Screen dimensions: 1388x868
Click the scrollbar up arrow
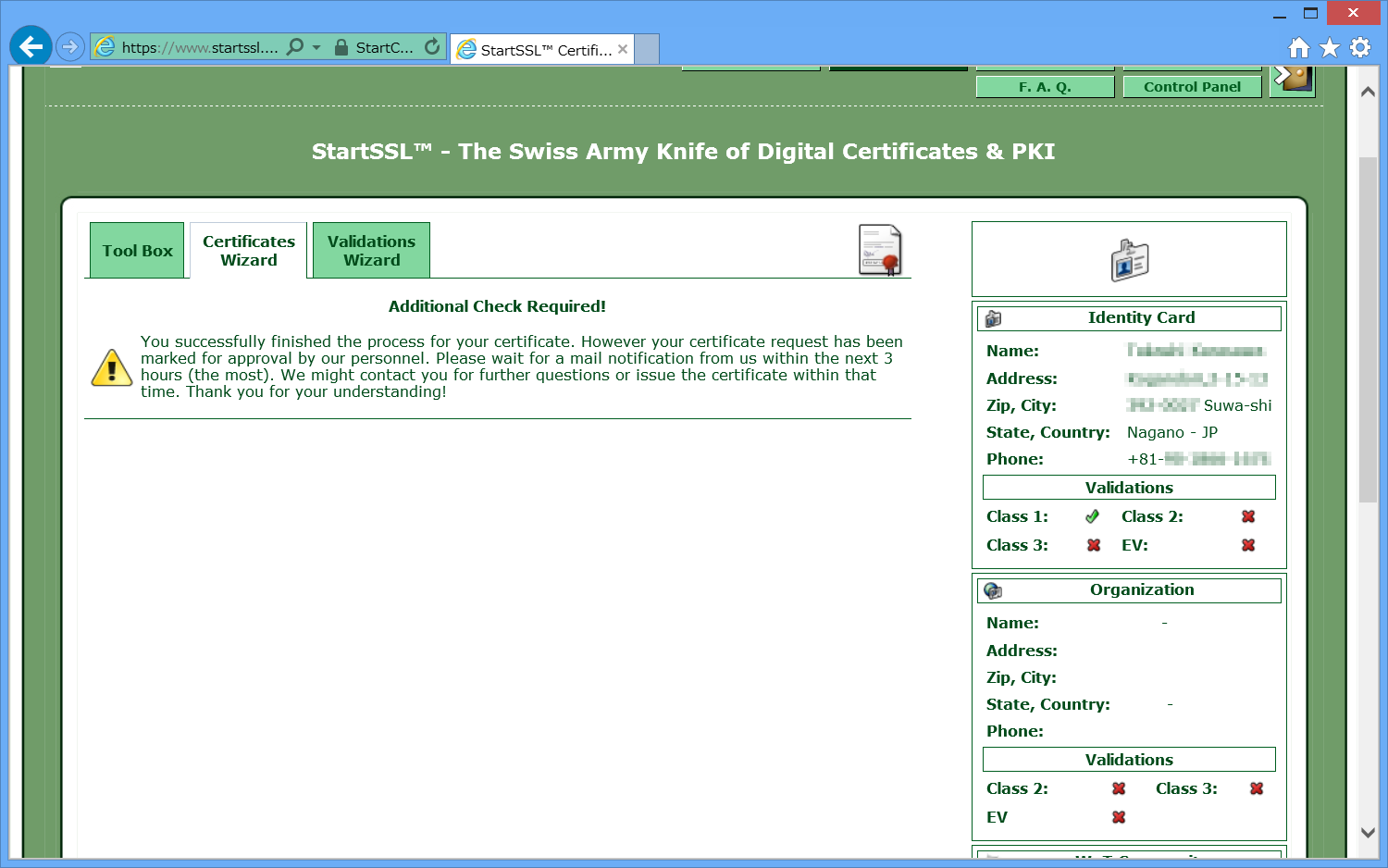click(x=1368, y=93)
